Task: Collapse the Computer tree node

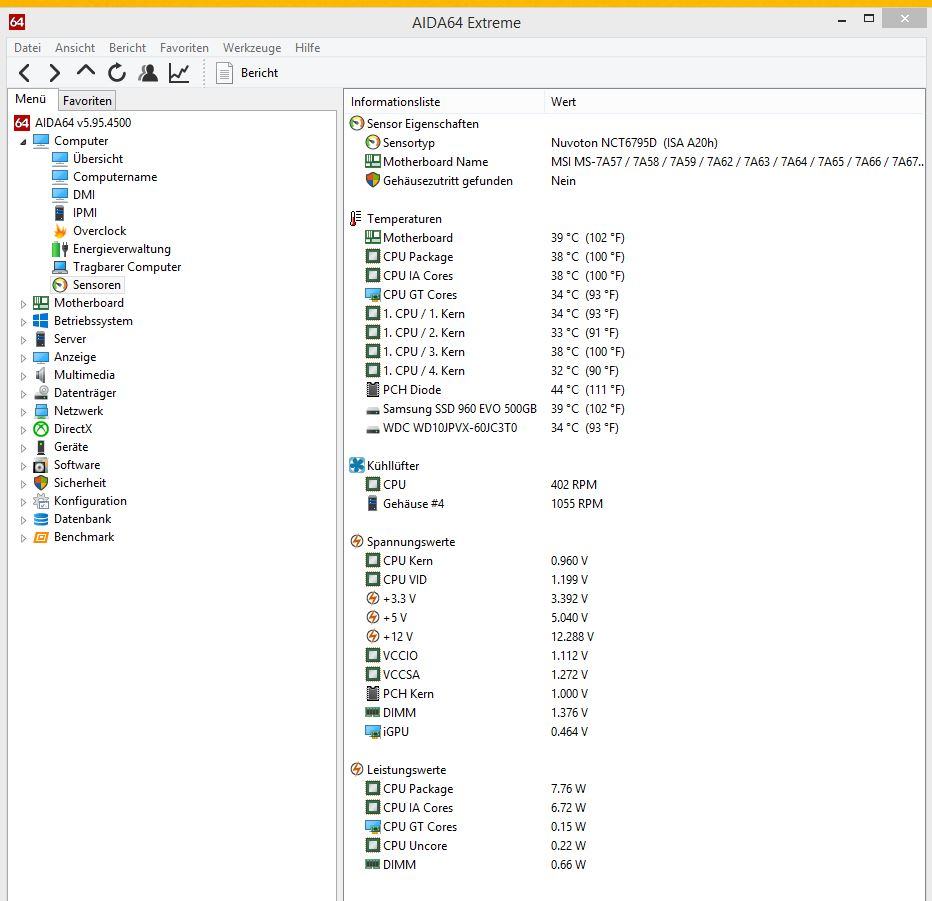Action: tap(23, 141)
